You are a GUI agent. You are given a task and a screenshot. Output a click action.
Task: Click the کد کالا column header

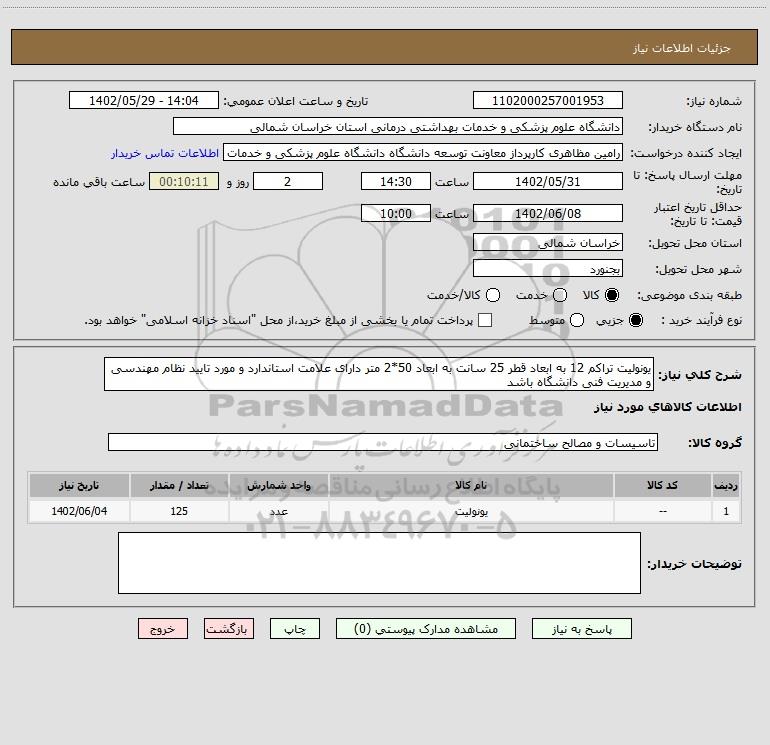pos(662,485)
